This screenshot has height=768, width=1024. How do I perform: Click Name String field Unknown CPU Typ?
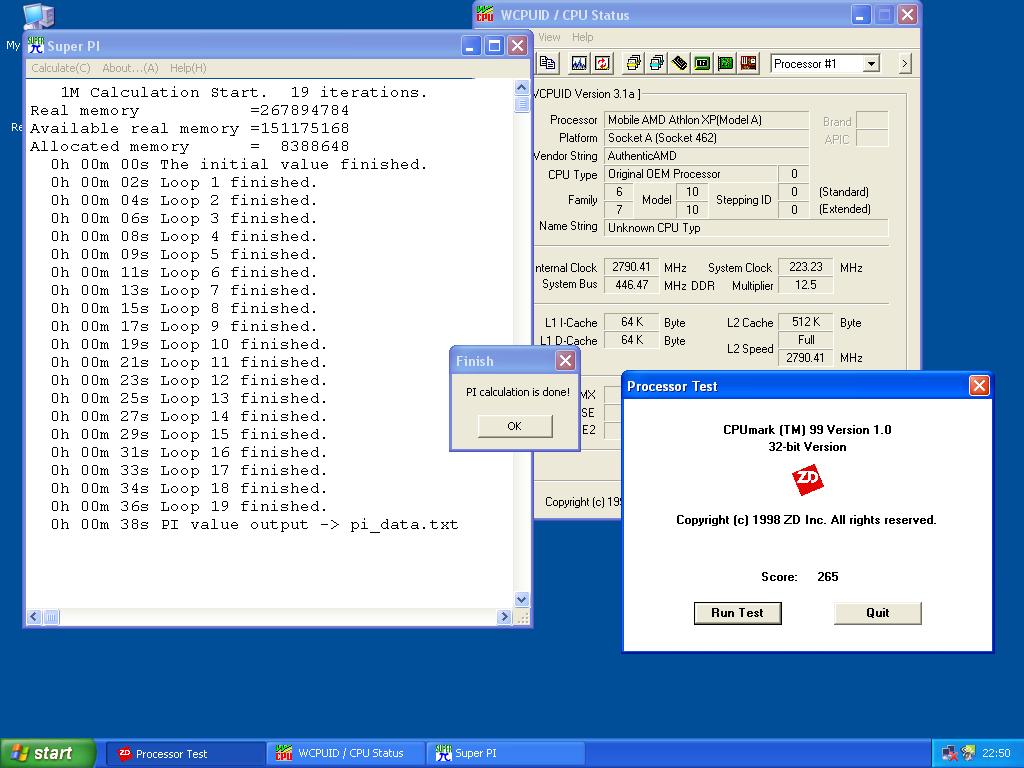[x=746, y=227]
